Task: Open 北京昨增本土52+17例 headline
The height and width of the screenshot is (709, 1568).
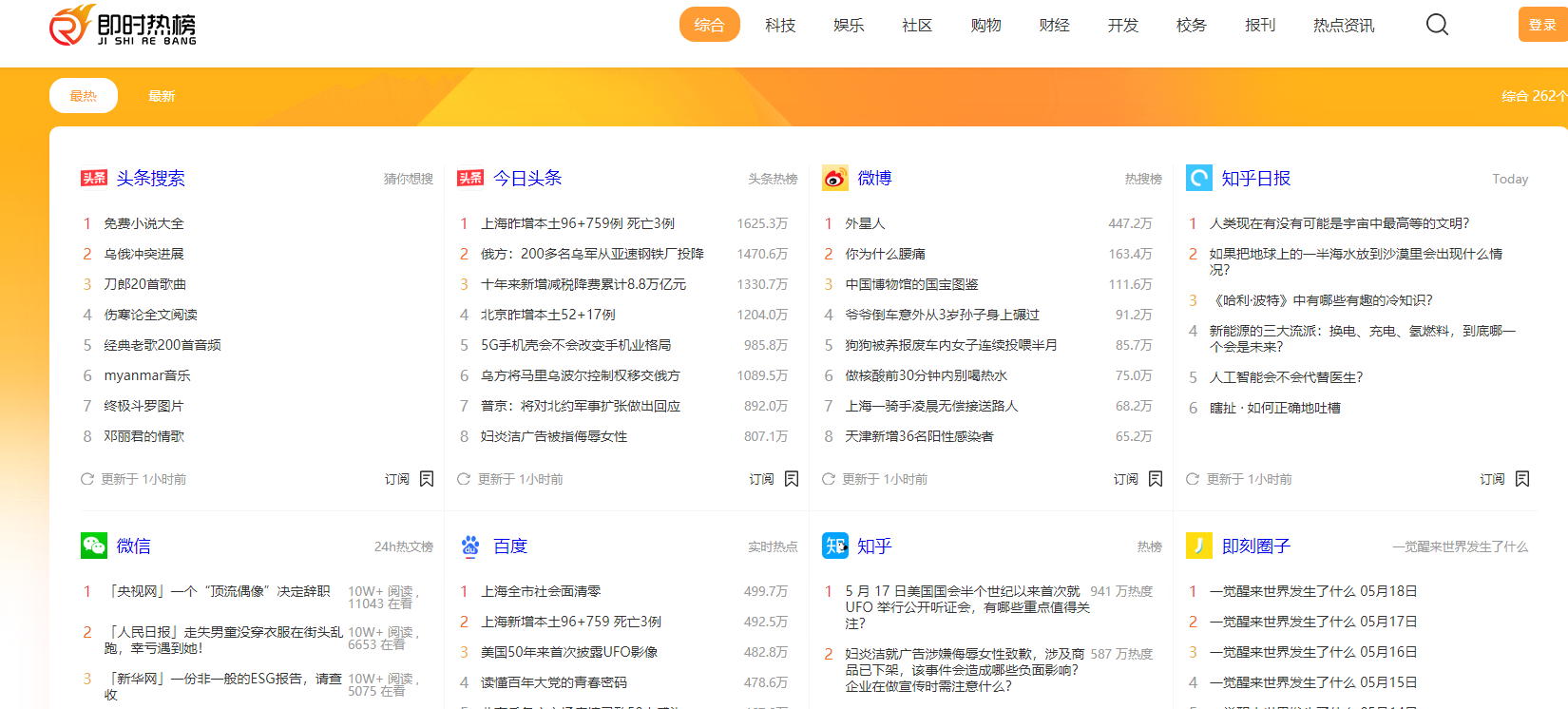Action: tap(548, 315)
